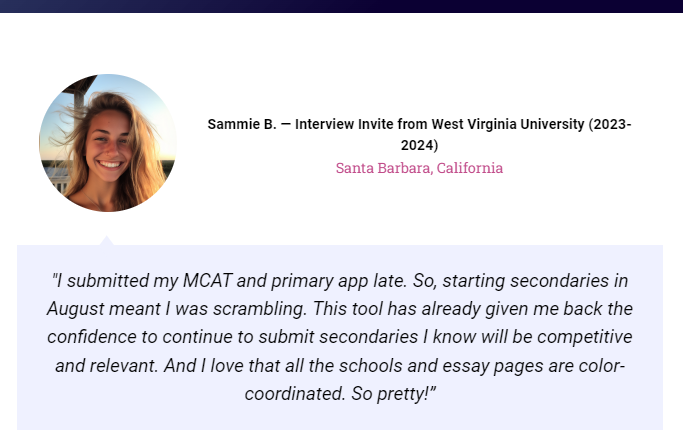Click the Santa Barbara, California location text
Screen dimensions: 683x448
419,168
